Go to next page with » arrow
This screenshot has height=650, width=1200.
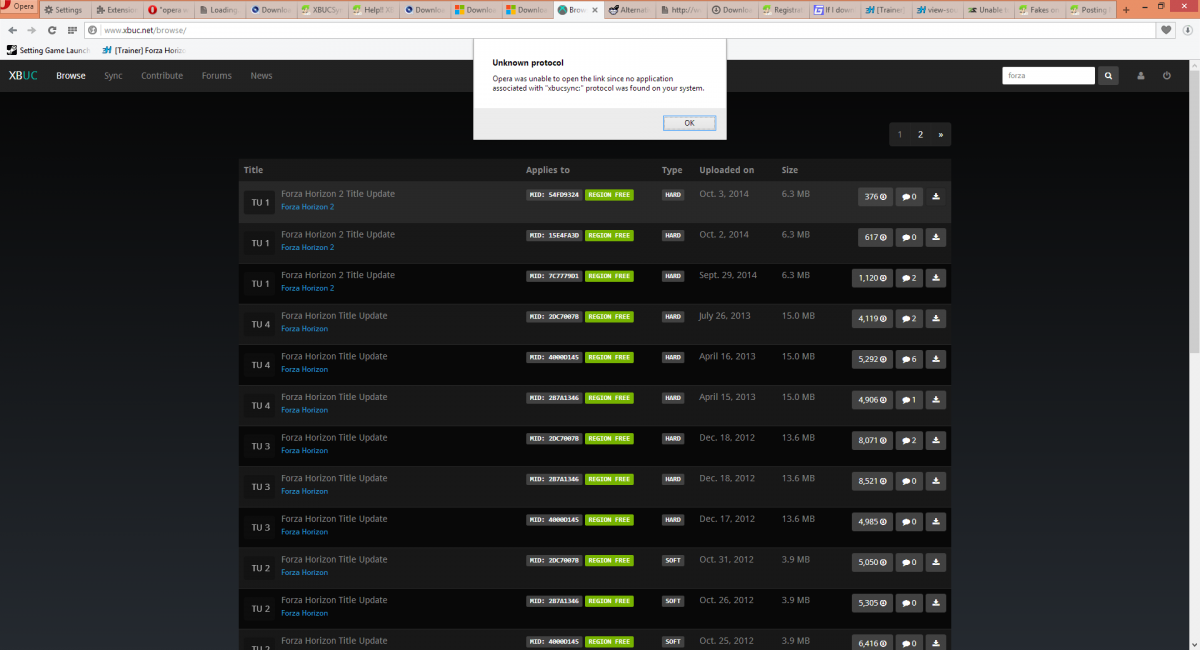(940, 134)
